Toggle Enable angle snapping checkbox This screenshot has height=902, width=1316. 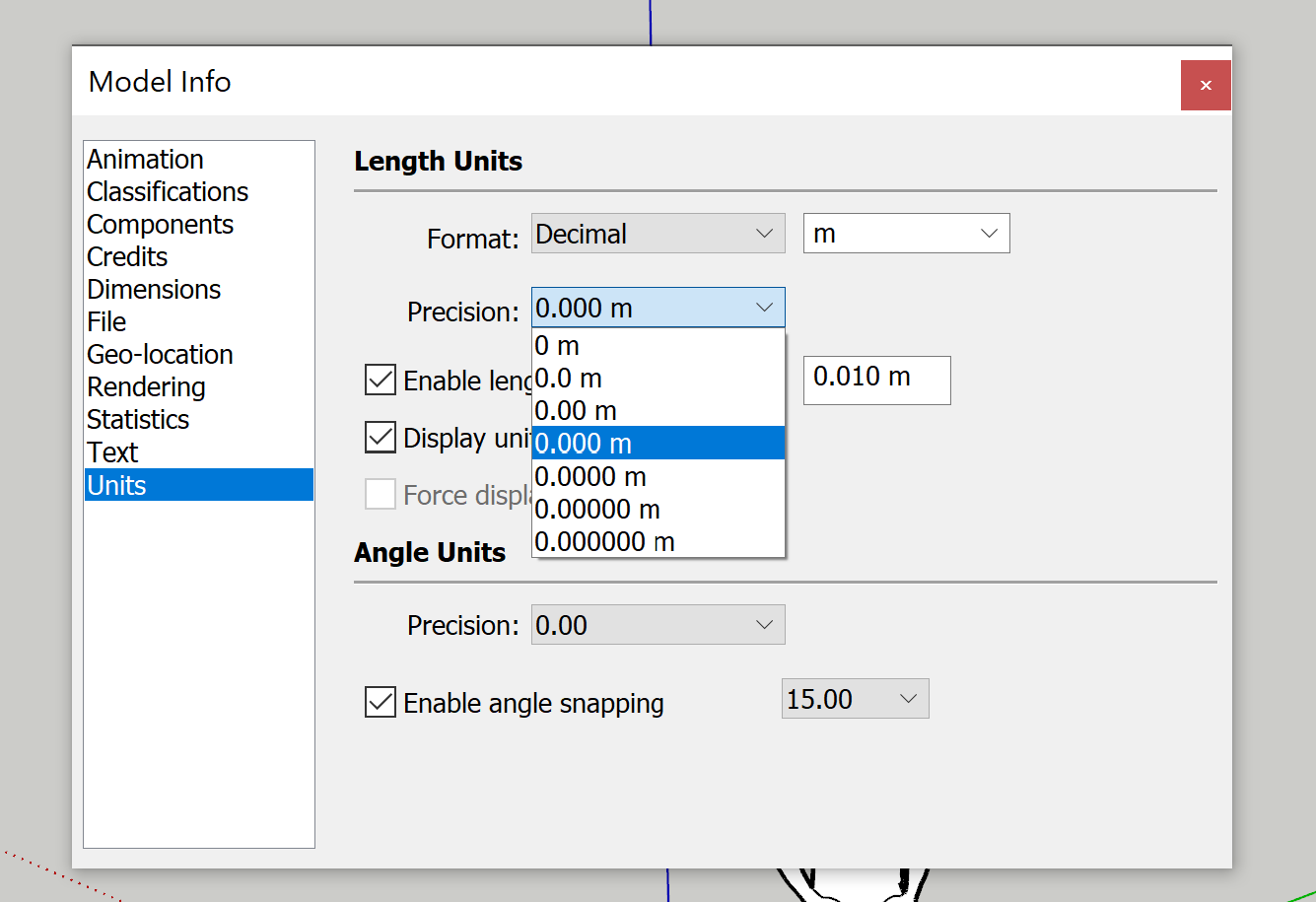(x=381, y=702)
